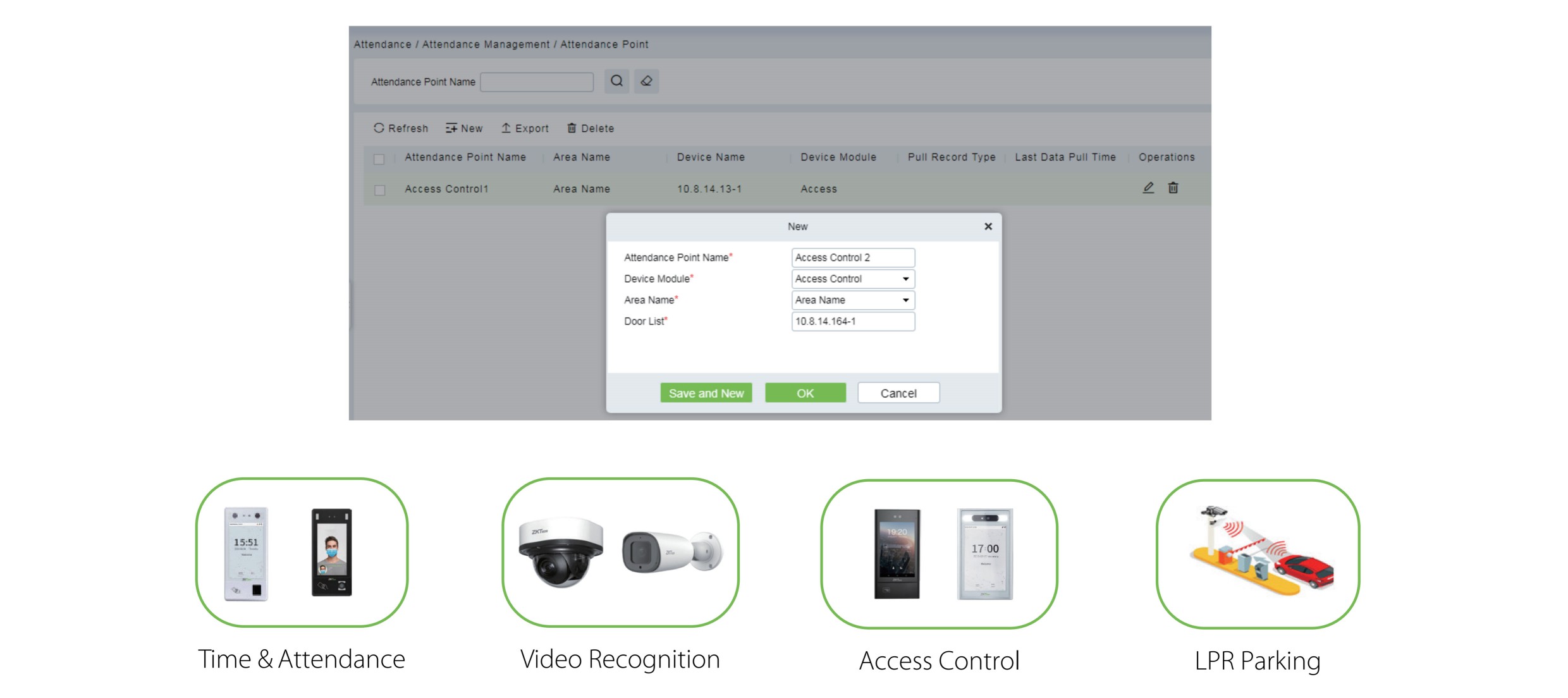Click Save and New button
Viewport: 1568px width, 698px height.
coord(706,393)
